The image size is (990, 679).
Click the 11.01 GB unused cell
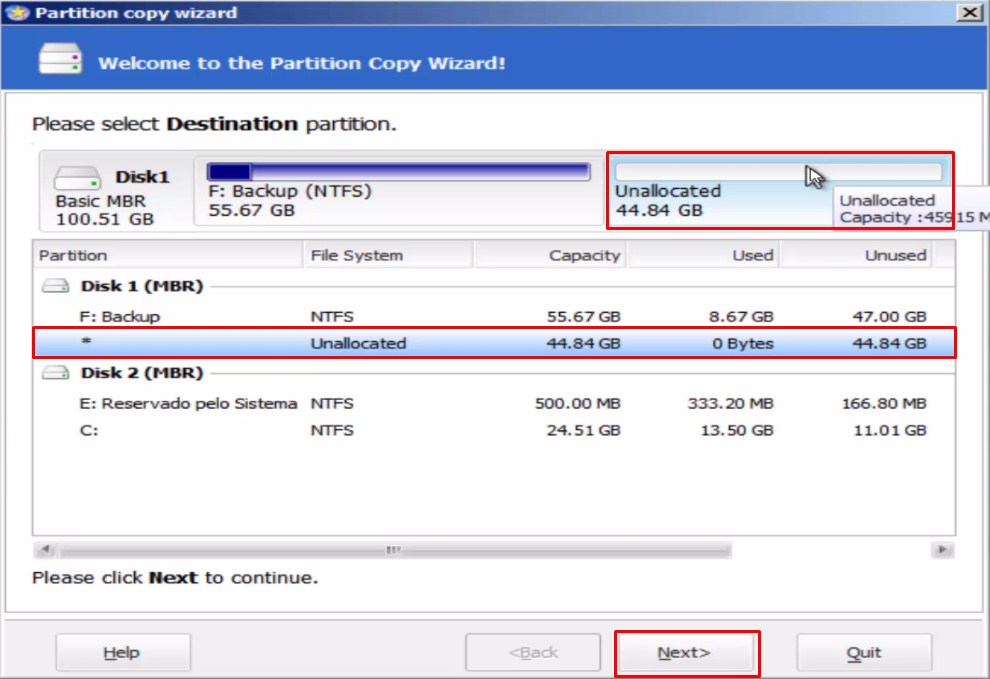click(x=890, y=431)
